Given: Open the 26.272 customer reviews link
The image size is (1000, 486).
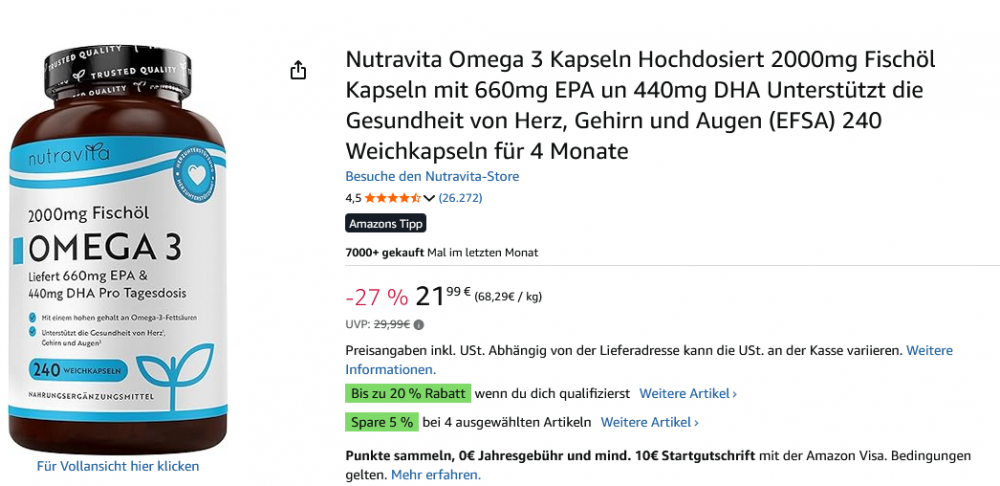Looking at the screenshot, I should (x=460, y=198).
